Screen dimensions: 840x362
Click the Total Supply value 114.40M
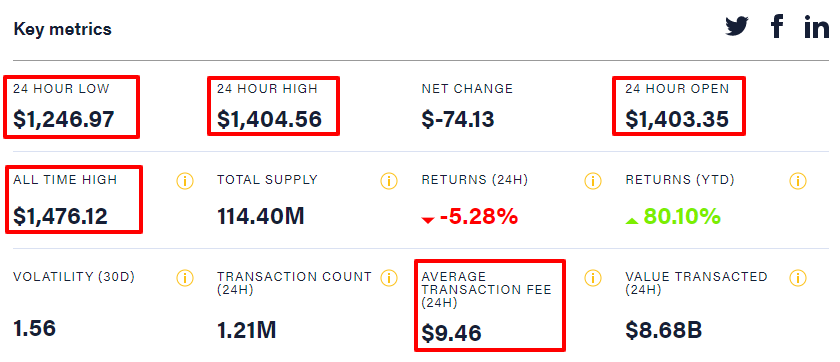click(x=261, y=216)
